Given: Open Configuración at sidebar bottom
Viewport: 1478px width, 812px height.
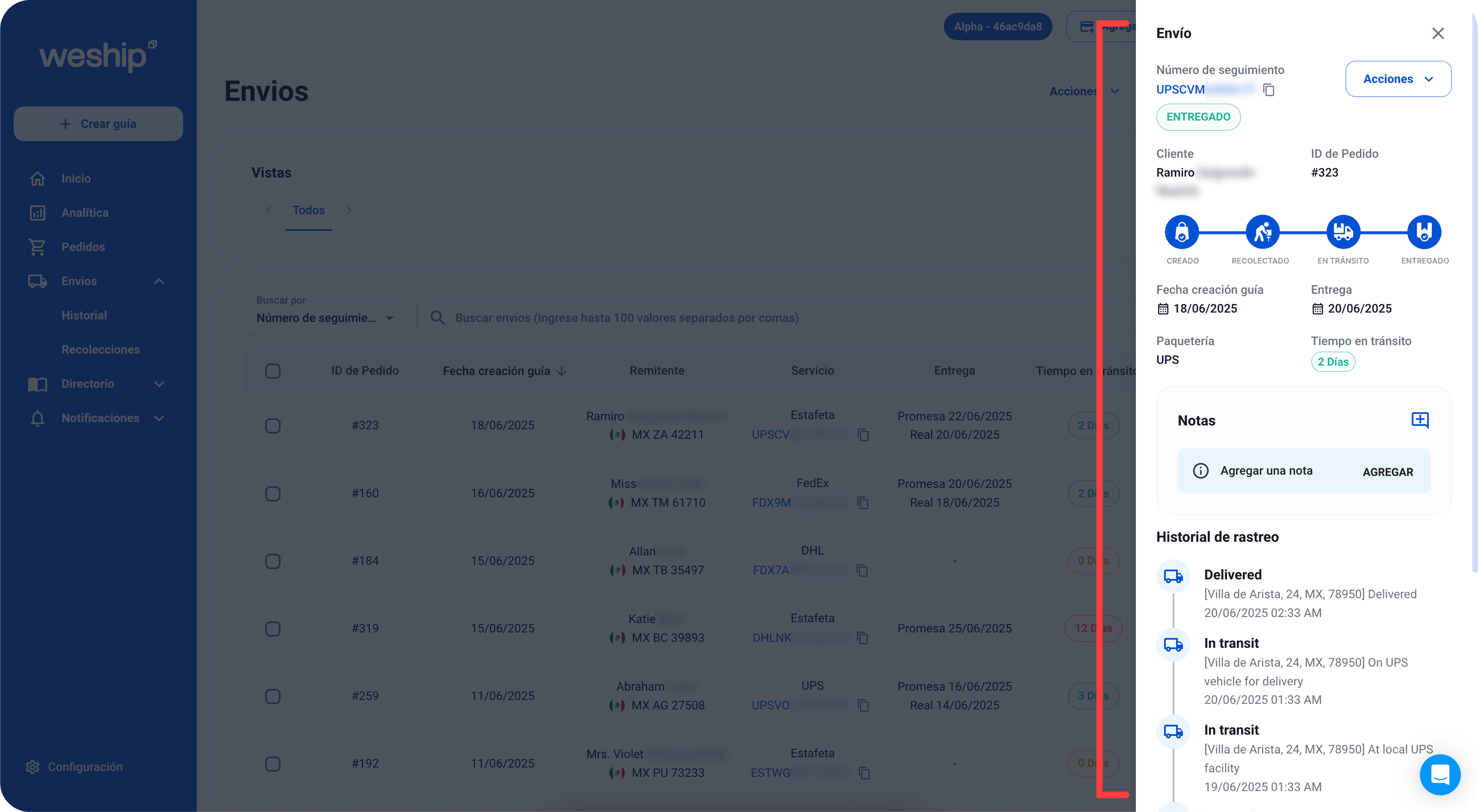Looking at the screenshot, I should [x=74, y=767].
